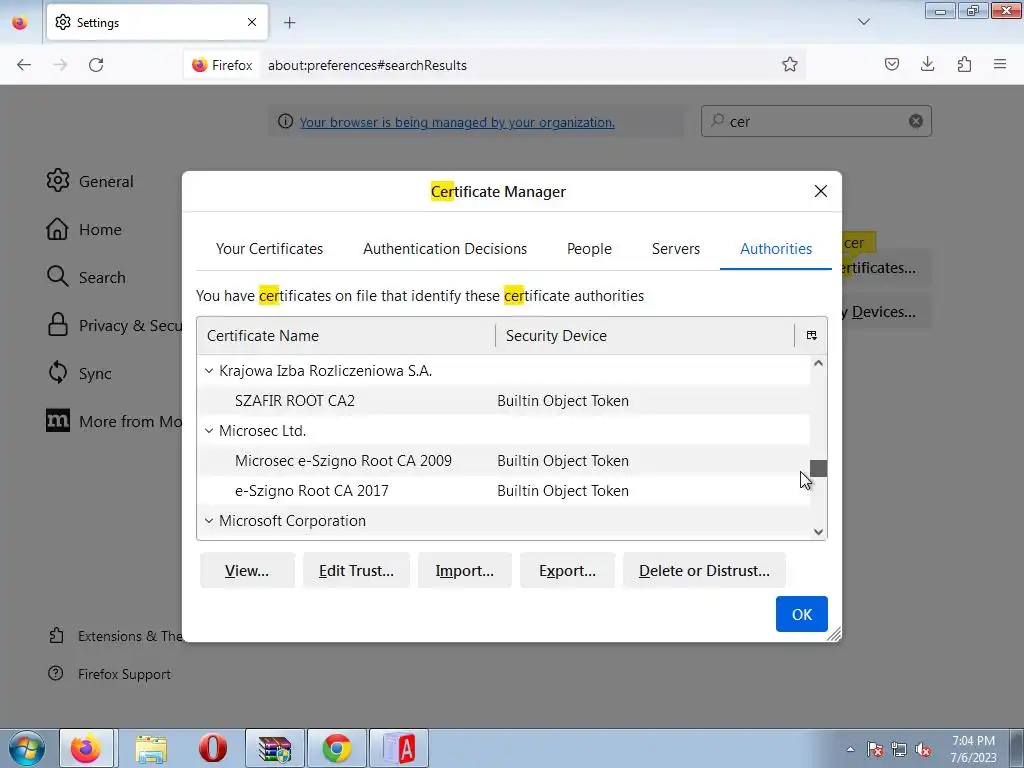Click the muted volume tray icon

click(x=923, y=749)
